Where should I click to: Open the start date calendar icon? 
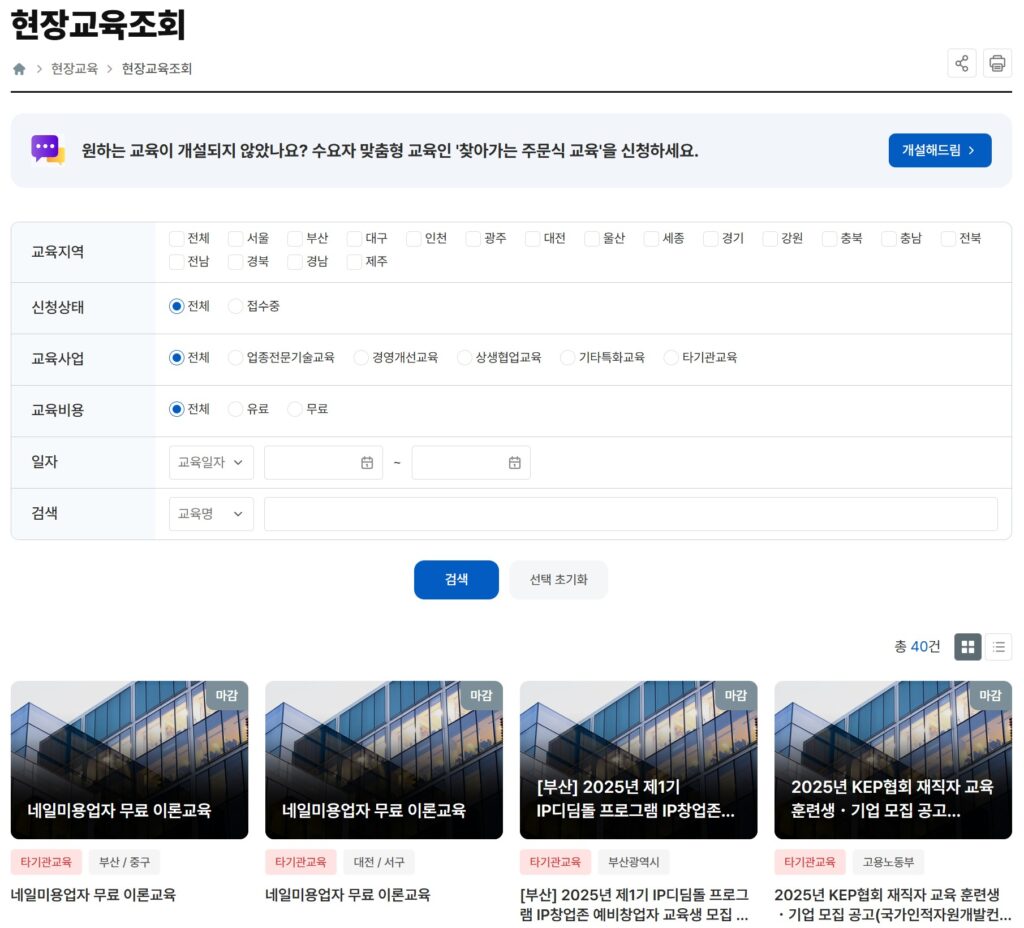click(x=367, y=462)
